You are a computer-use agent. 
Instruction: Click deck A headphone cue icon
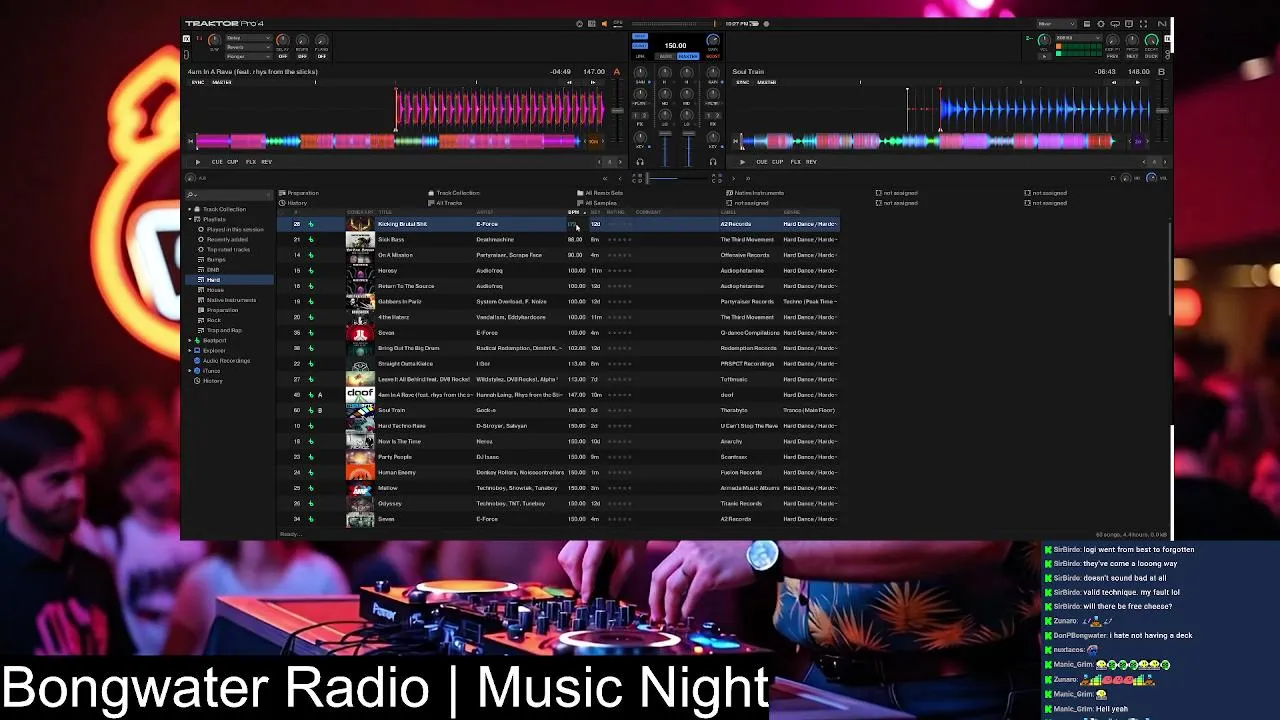tap(640, 162)
